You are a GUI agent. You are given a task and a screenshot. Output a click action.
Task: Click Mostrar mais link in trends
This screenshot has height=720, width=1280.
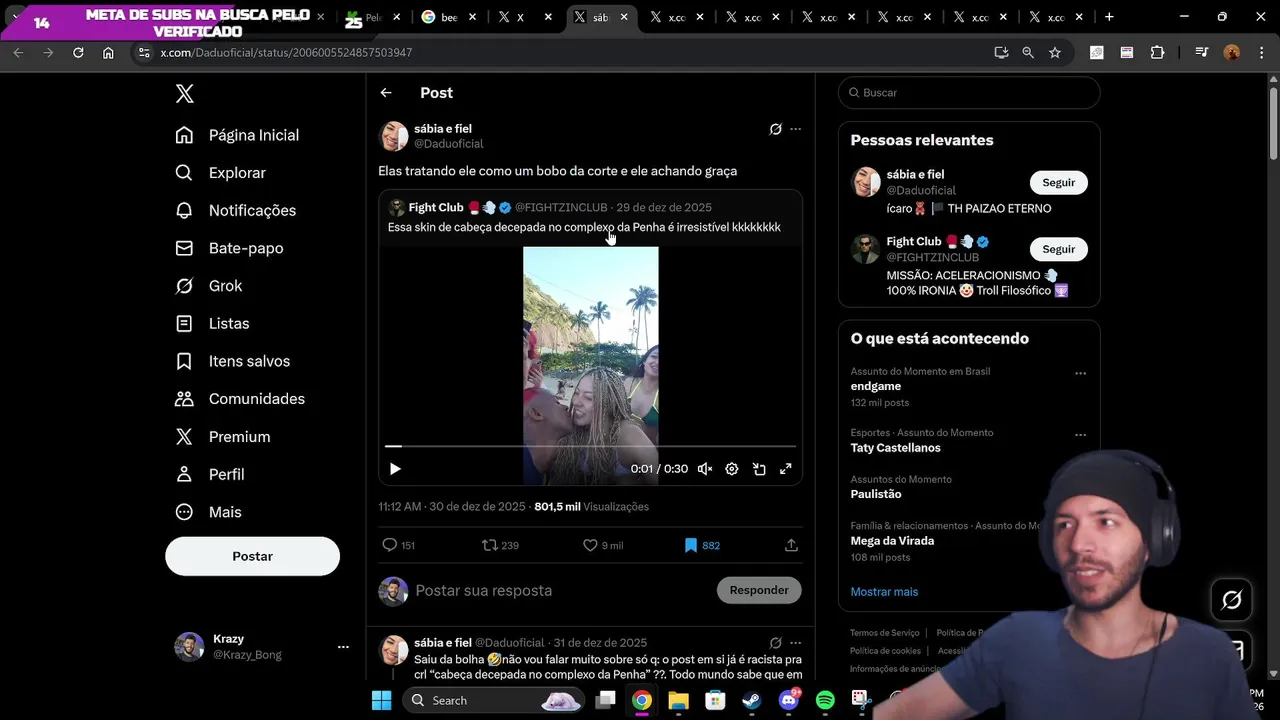click(x=884, y=592)
